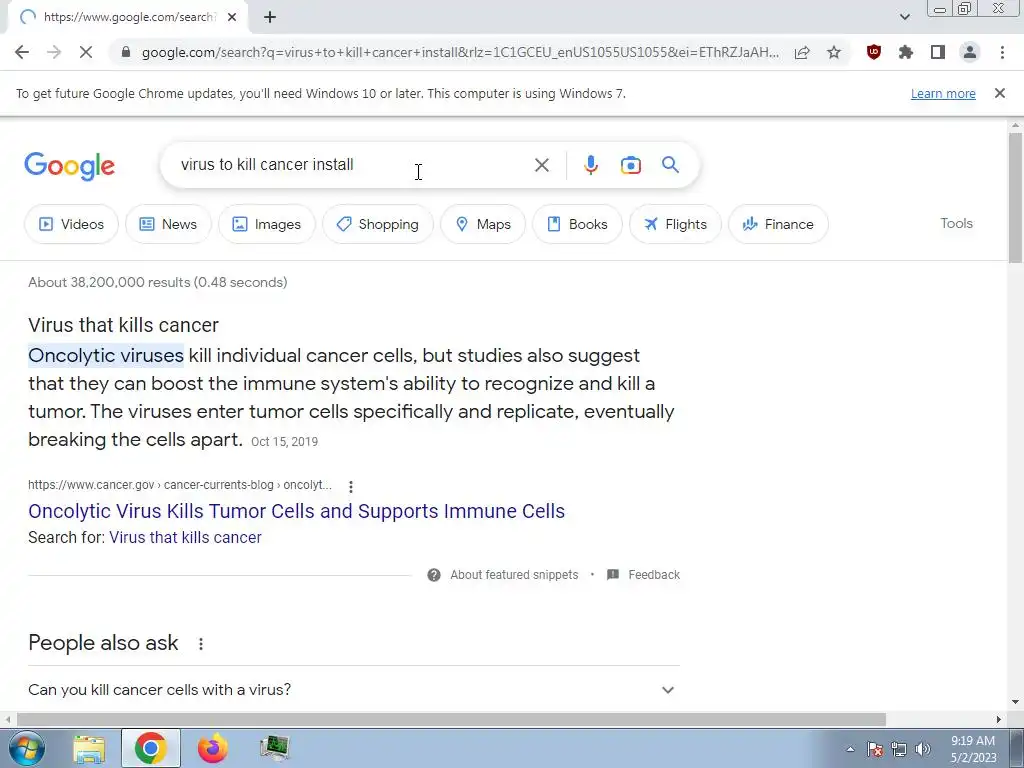Click the share this page icon
Screen dimensions: 1024x768
click(802, 52)
